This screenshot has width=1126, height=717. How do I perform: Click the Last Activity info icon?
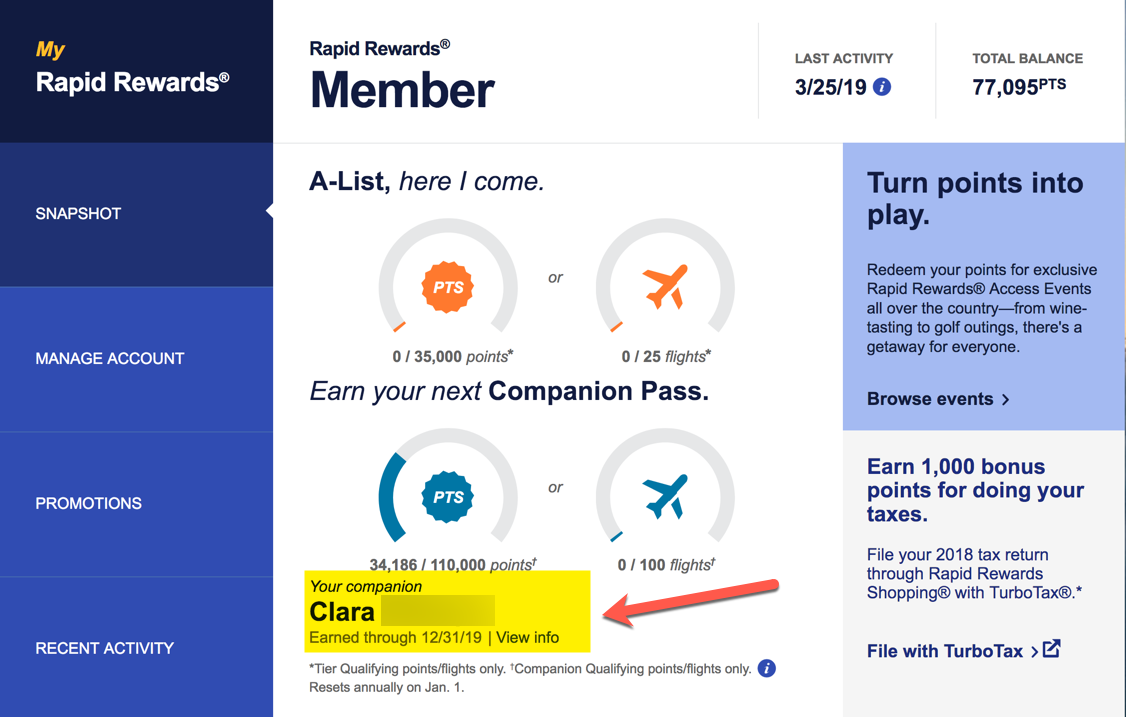(881, 87)
